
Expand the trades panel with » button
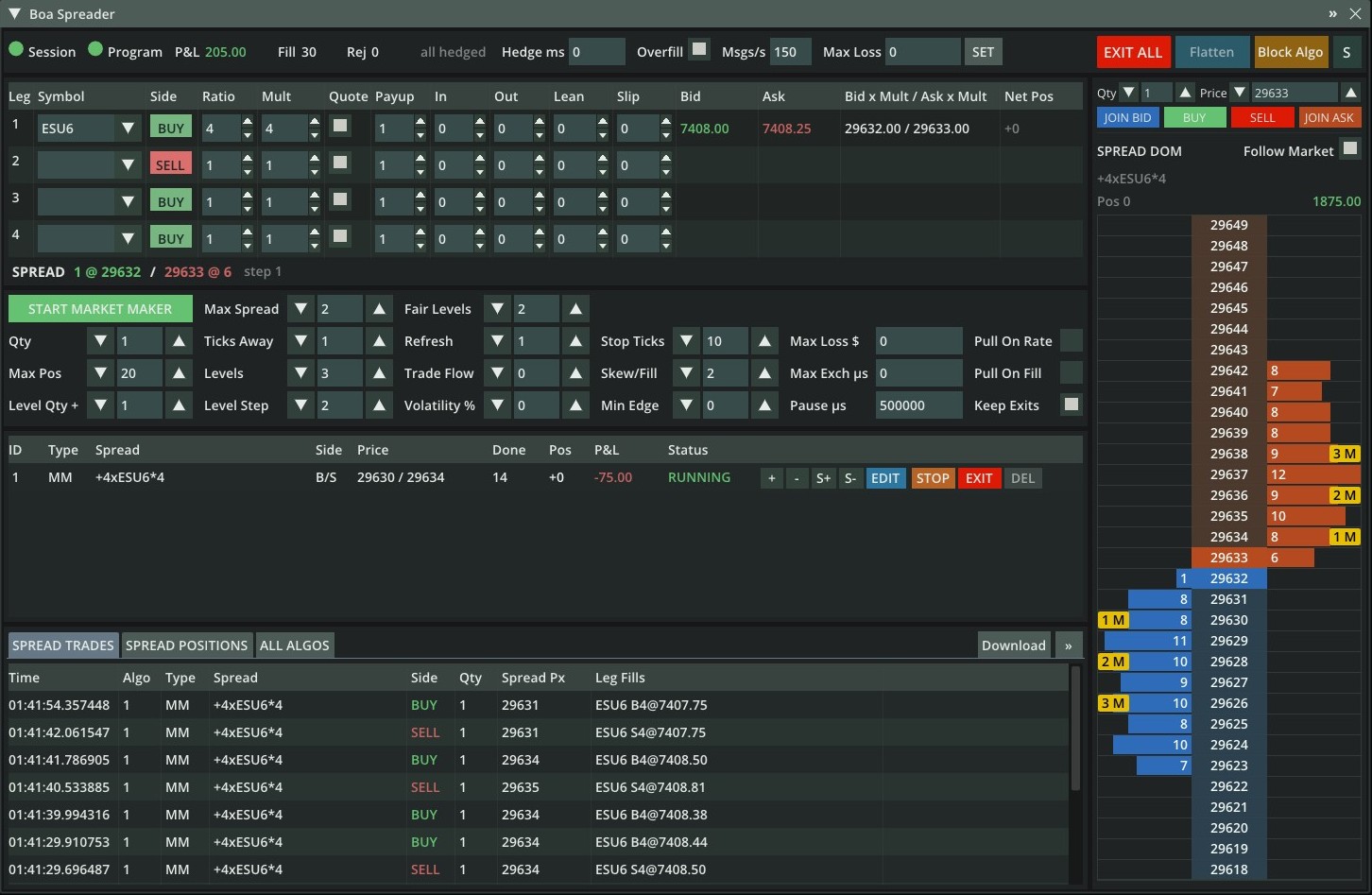[x=1069, y=645]
